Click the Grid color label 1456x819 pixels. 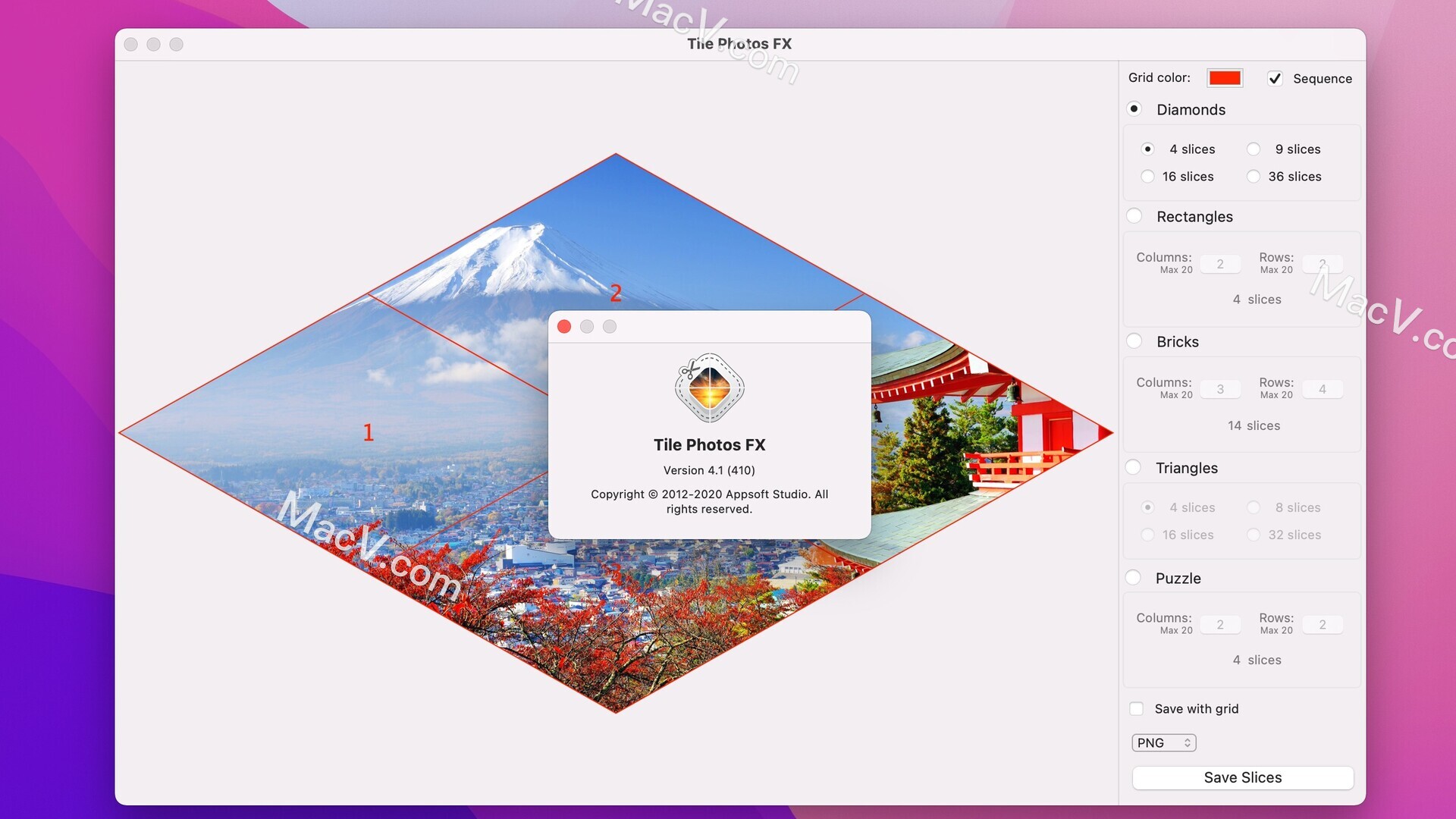click(x=1159, y=78)
